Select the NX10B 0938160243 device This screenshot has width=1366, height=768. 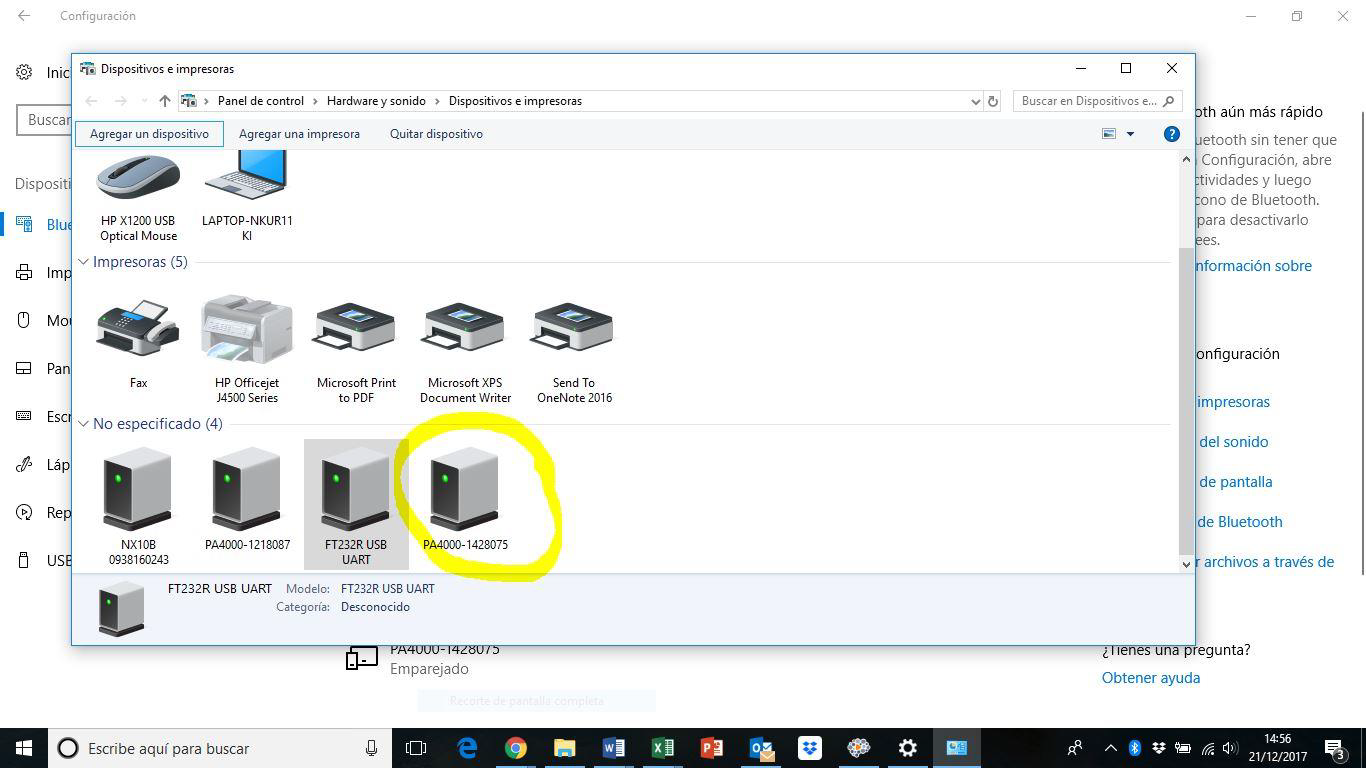138,506
